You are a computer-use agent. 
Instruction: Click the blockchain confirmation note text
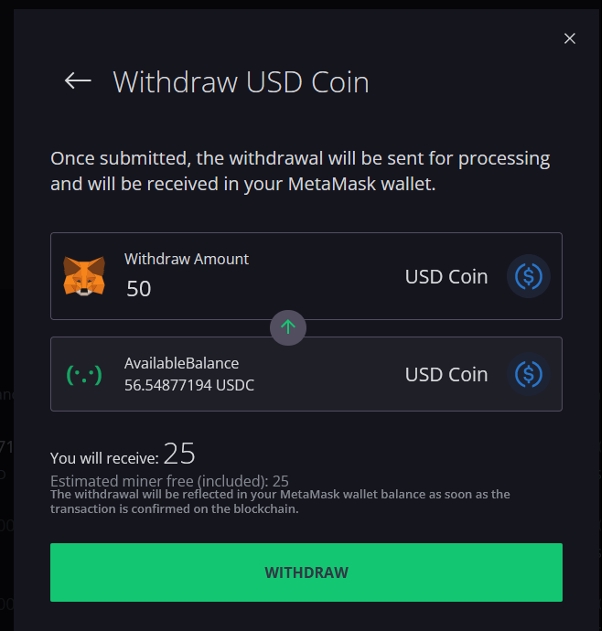[x=280, y=501]
